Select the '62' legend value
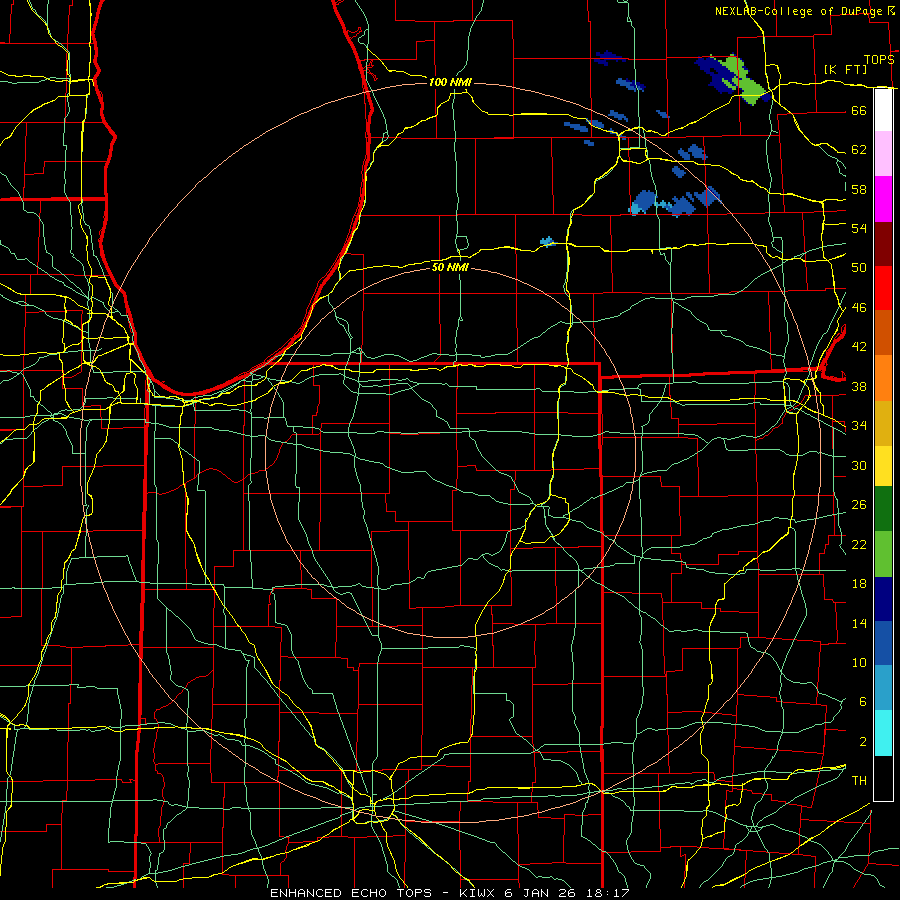900x900 pixels. coord(859,150)
